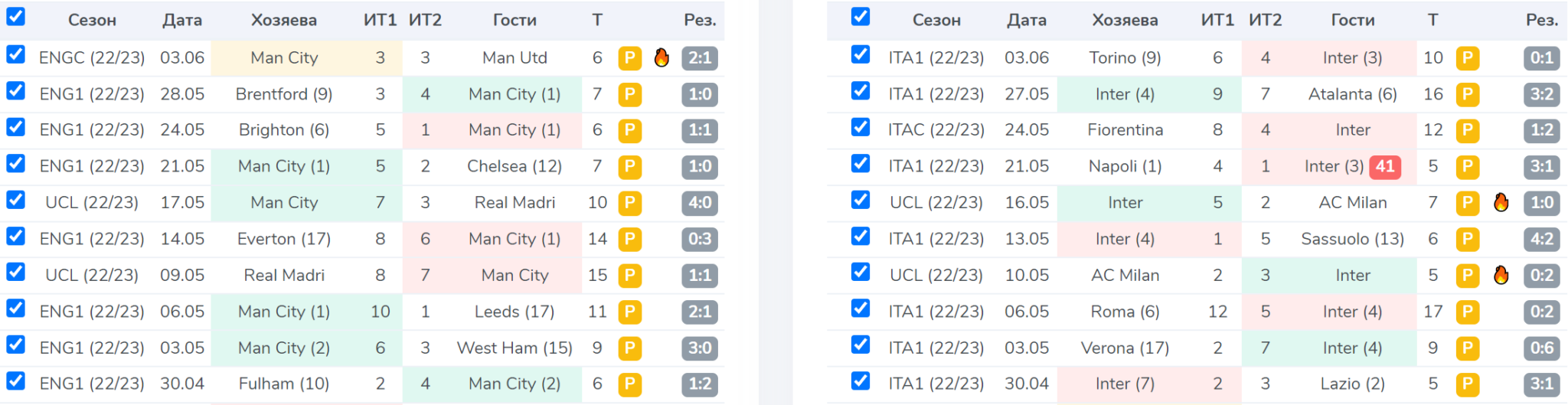
Task: Sort right table by Сезон column
Action: (x=936, y=21)
